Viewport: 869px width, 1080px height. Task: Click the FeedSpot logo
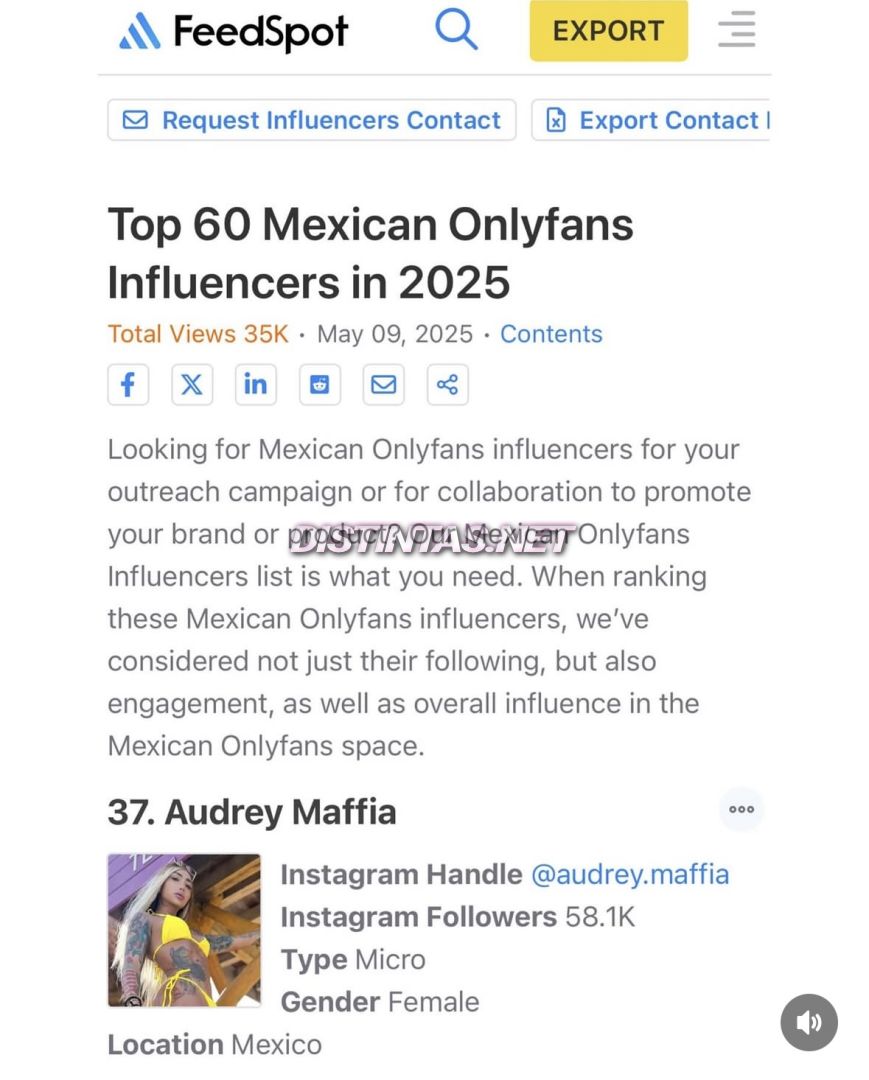[x=234, y=32]
